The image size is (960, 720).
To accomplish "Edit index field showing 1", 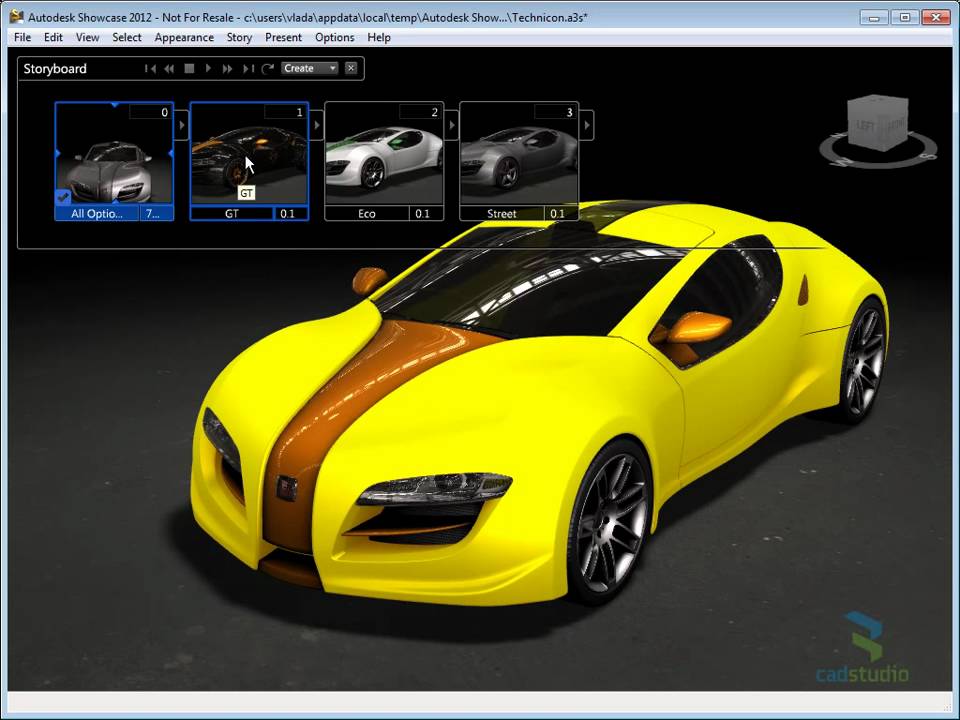I will 285,112.
